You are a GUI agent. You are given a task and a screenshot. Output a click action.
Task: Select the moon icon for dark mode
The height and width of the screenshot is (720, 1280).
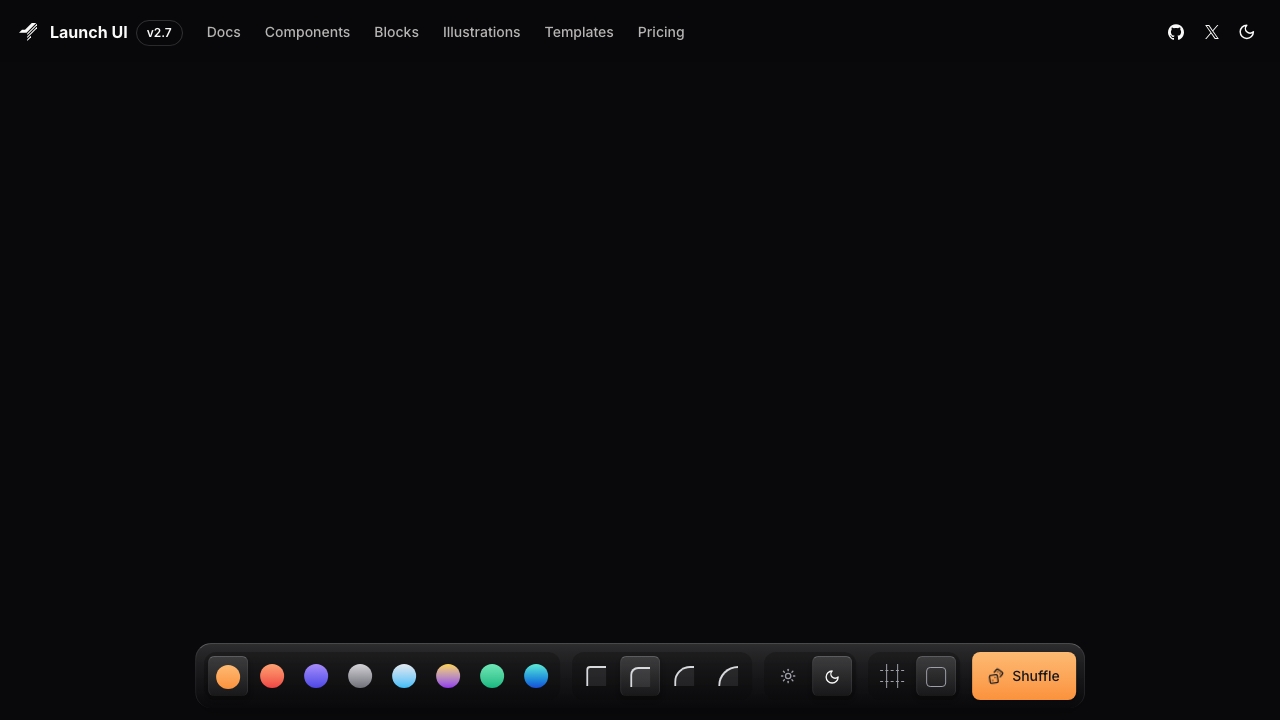coord(832,676)
